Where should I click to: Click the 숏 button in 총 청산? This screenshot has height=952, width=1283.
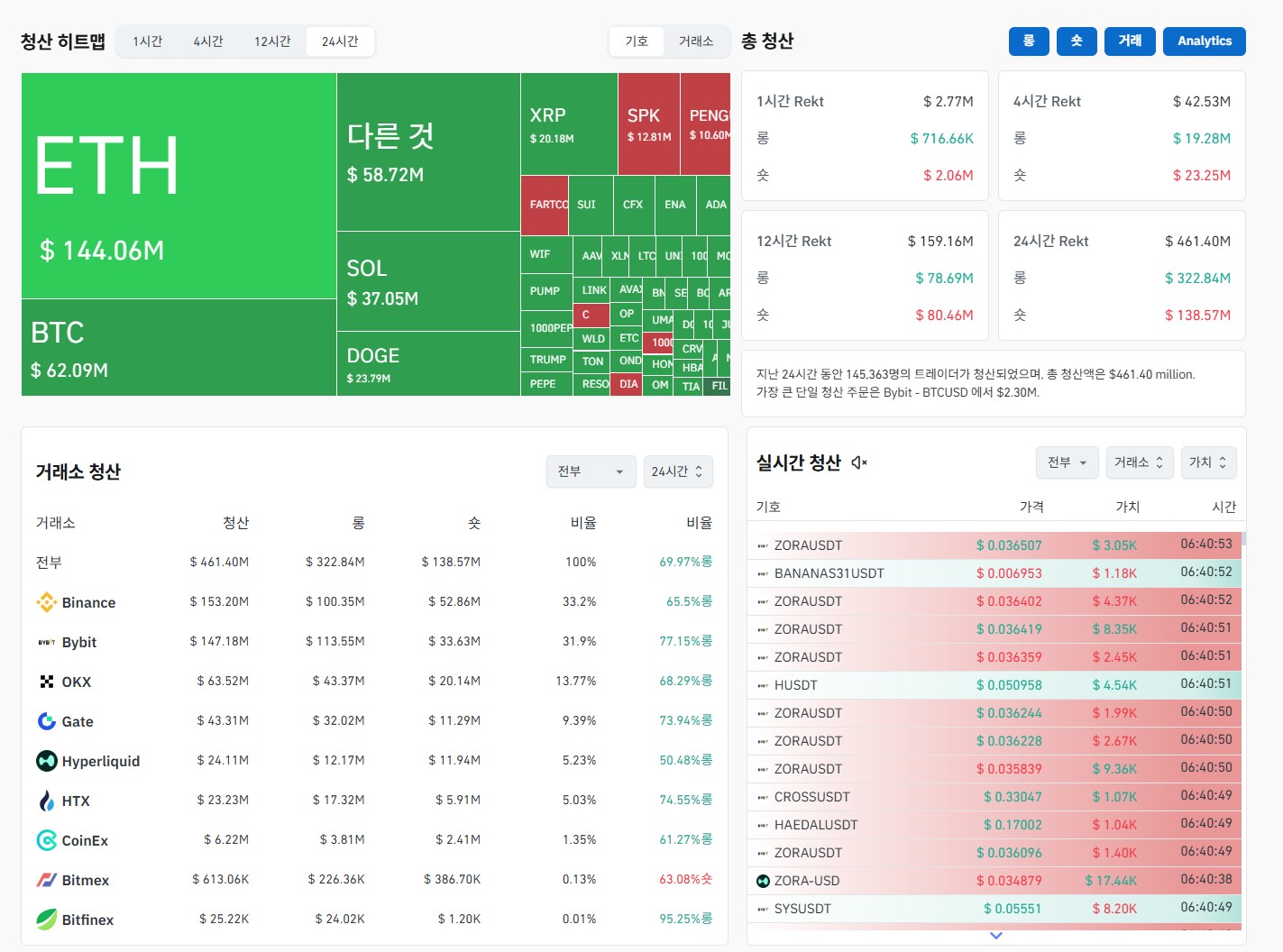pos(1077,41)
